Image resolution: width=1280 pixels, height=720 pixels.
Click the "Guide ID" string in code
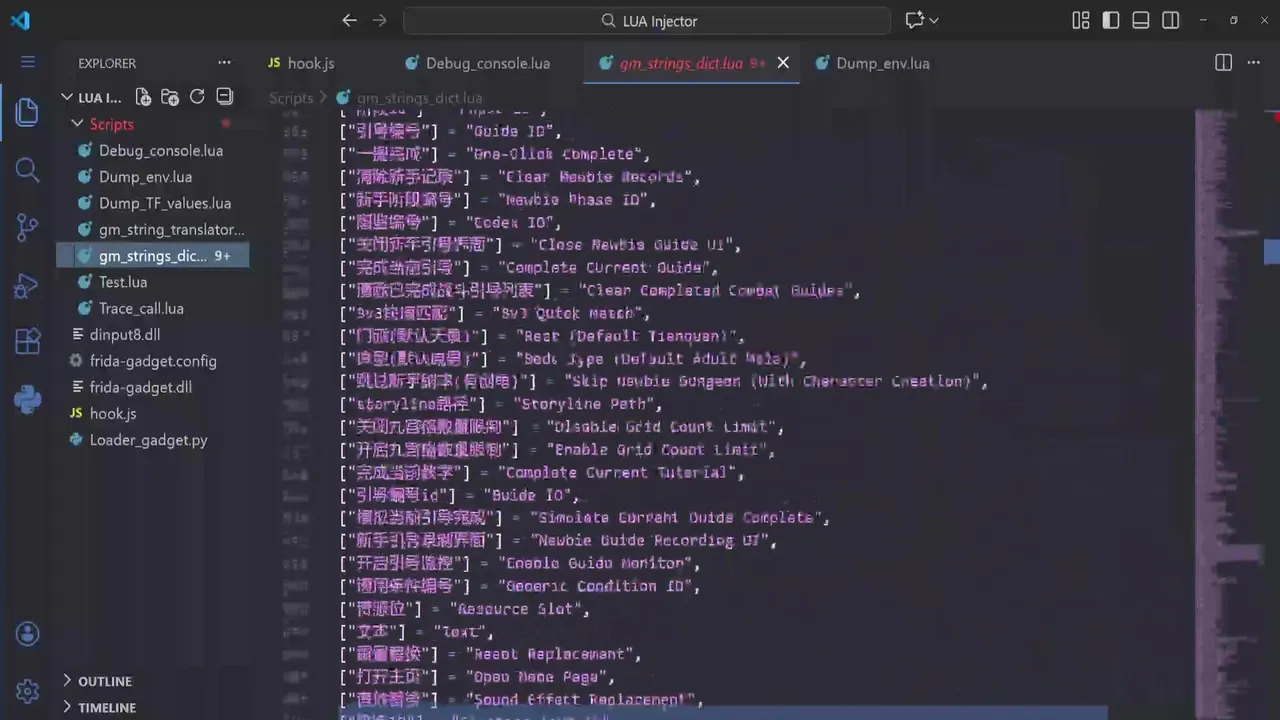(509, 131)
